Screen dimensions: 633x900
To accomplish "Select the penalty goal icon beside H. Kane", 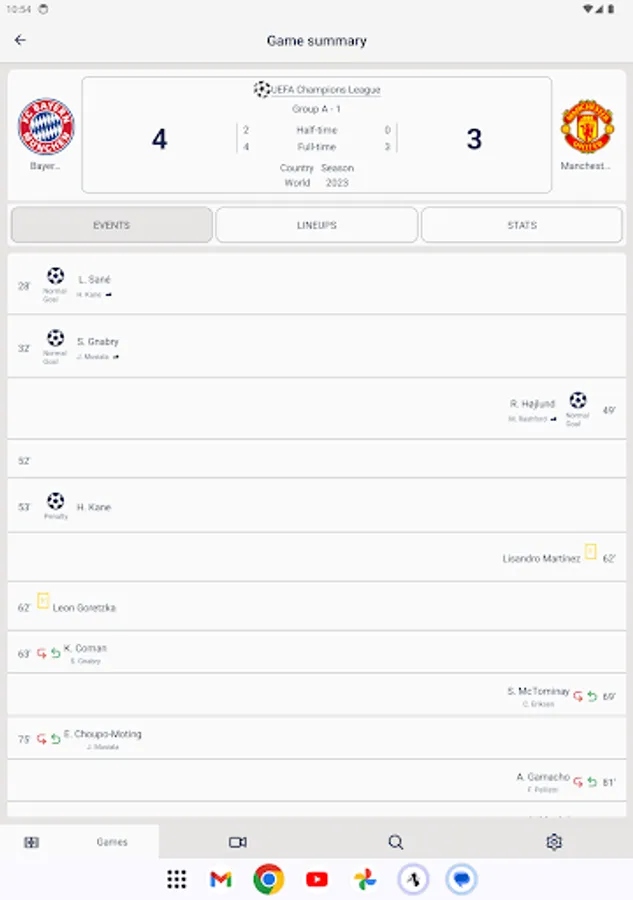I will tap(54, 500).
